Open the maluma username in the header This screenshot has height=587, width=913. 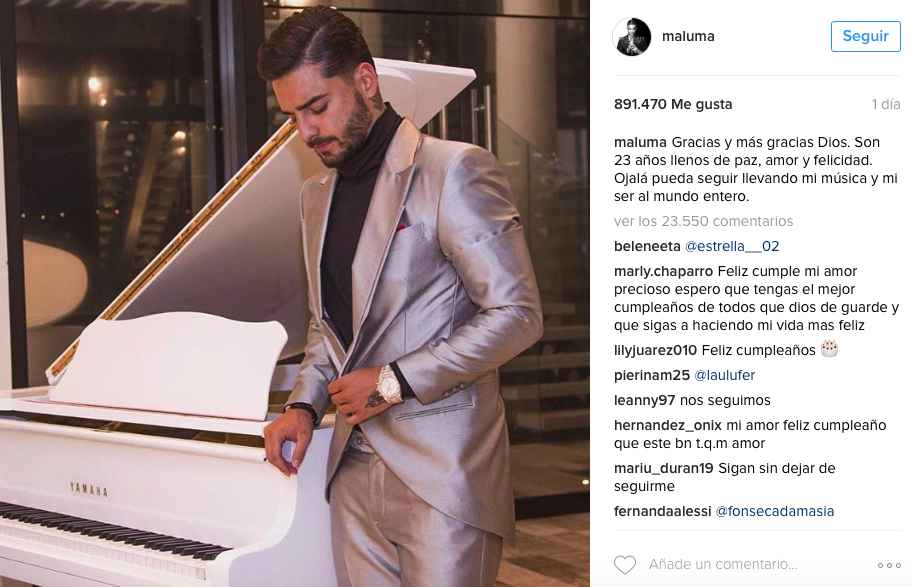click(x=688, y=36)
